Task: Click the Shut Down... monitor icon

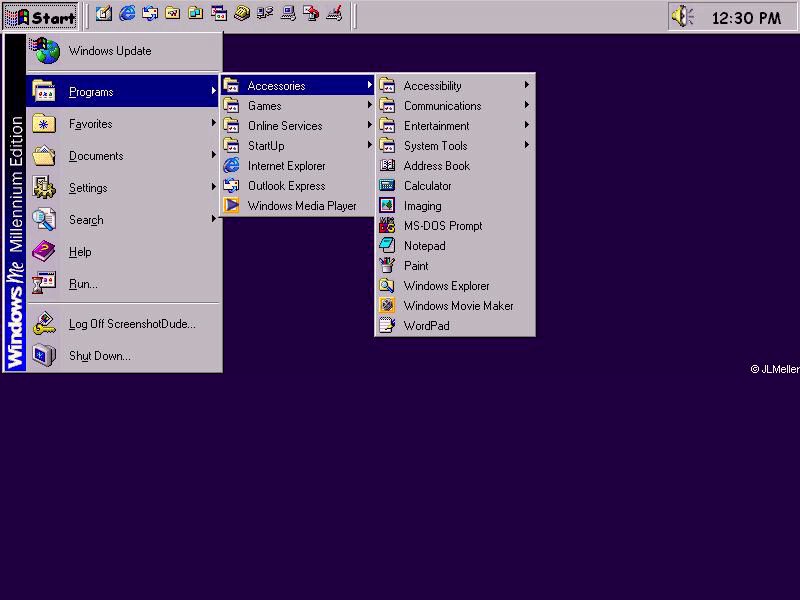Action: [44, 356]
